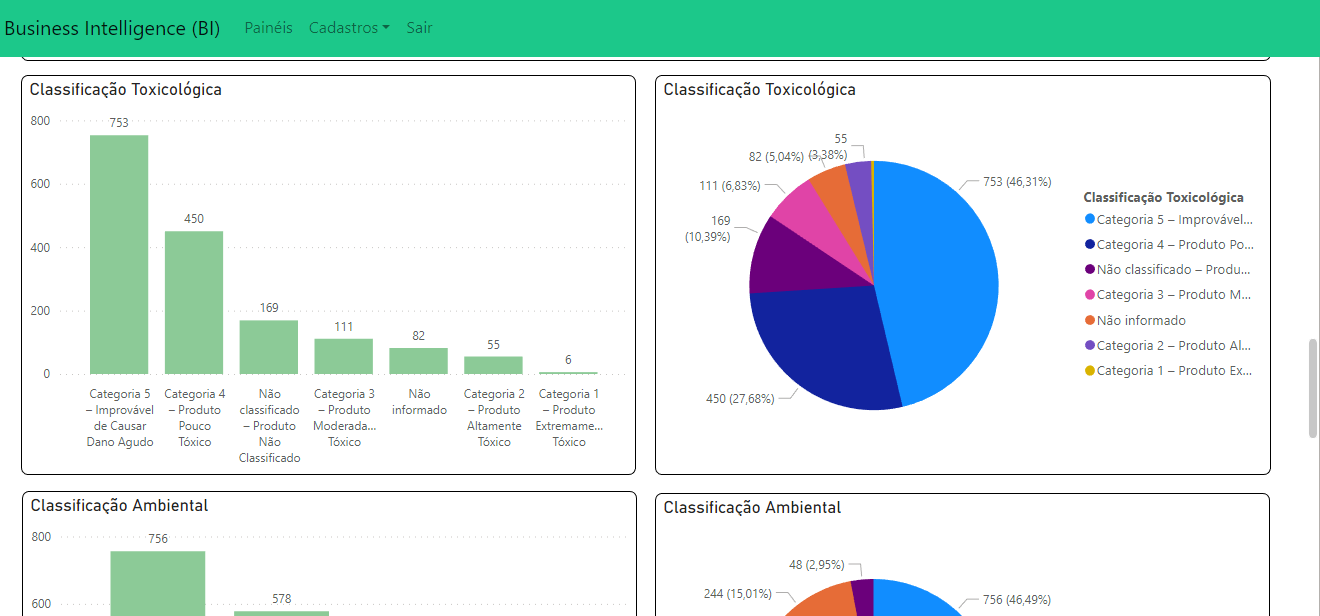Go to the Painéis menu item
Viewport: 1320px width, 616px height.
pyautogui.click(x=269, y=28)
